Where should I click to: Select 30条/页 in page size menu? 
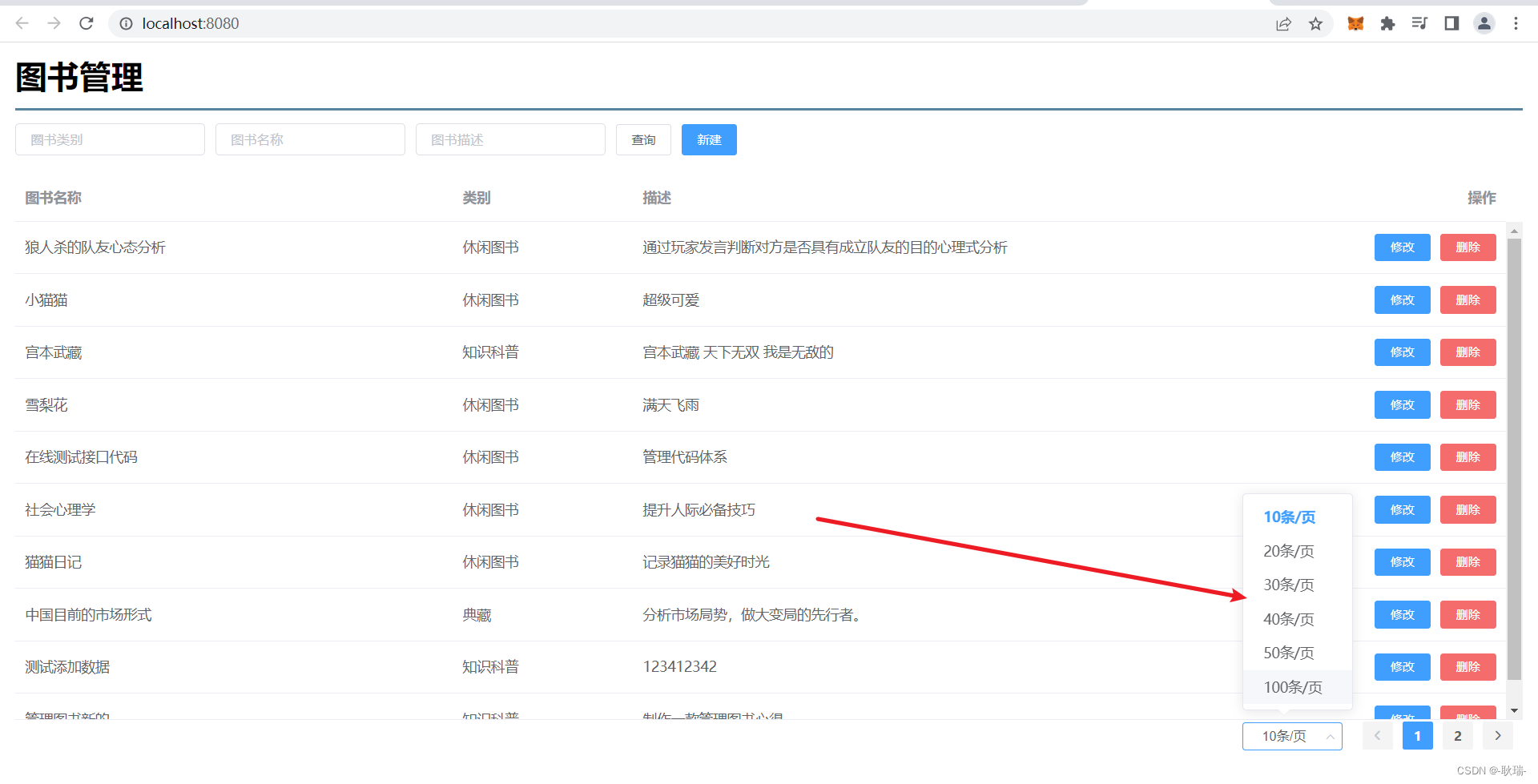click(1298, 585)
